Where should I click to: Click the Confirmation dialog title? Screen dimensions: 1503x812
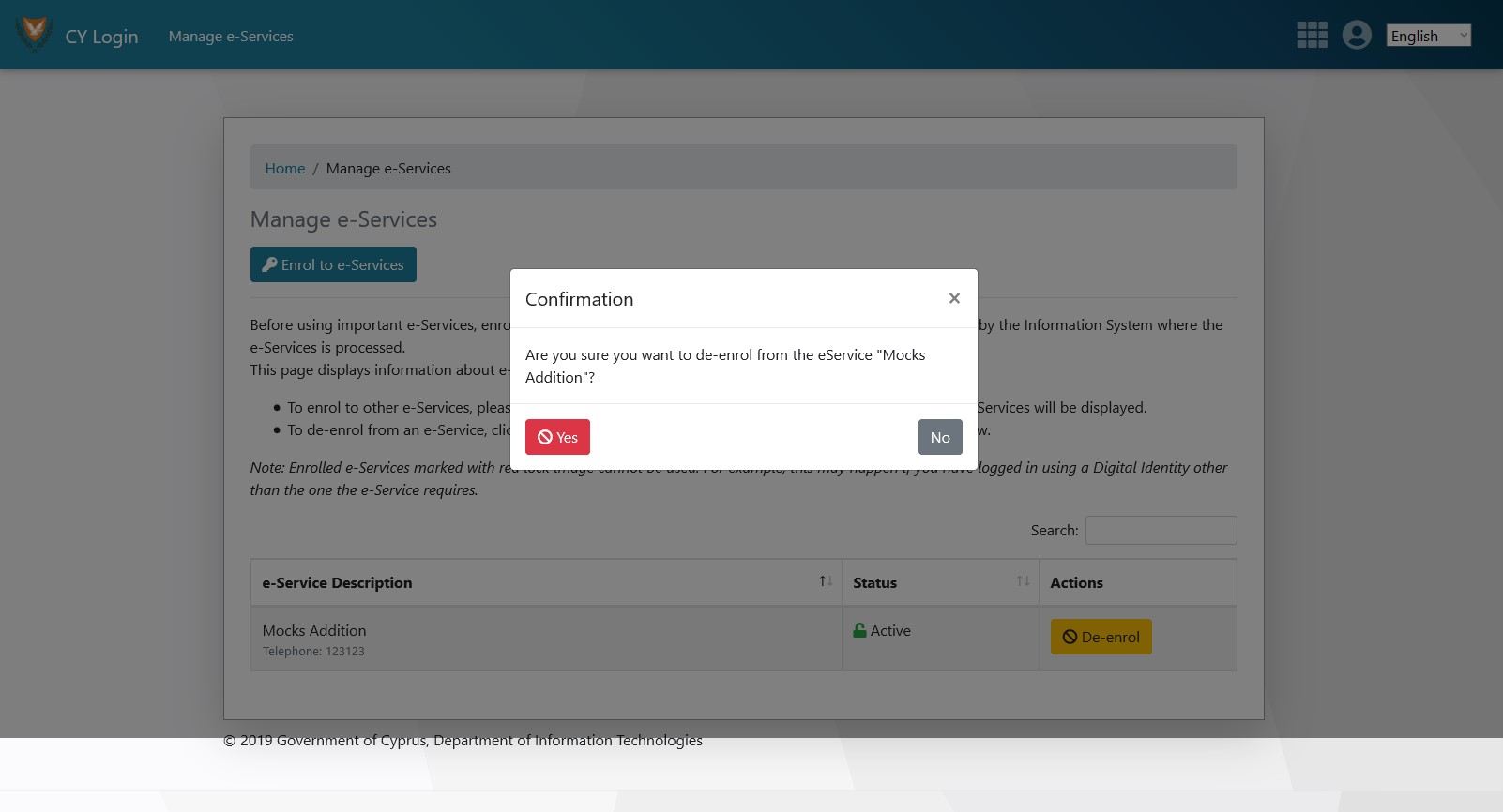point(579,299)
